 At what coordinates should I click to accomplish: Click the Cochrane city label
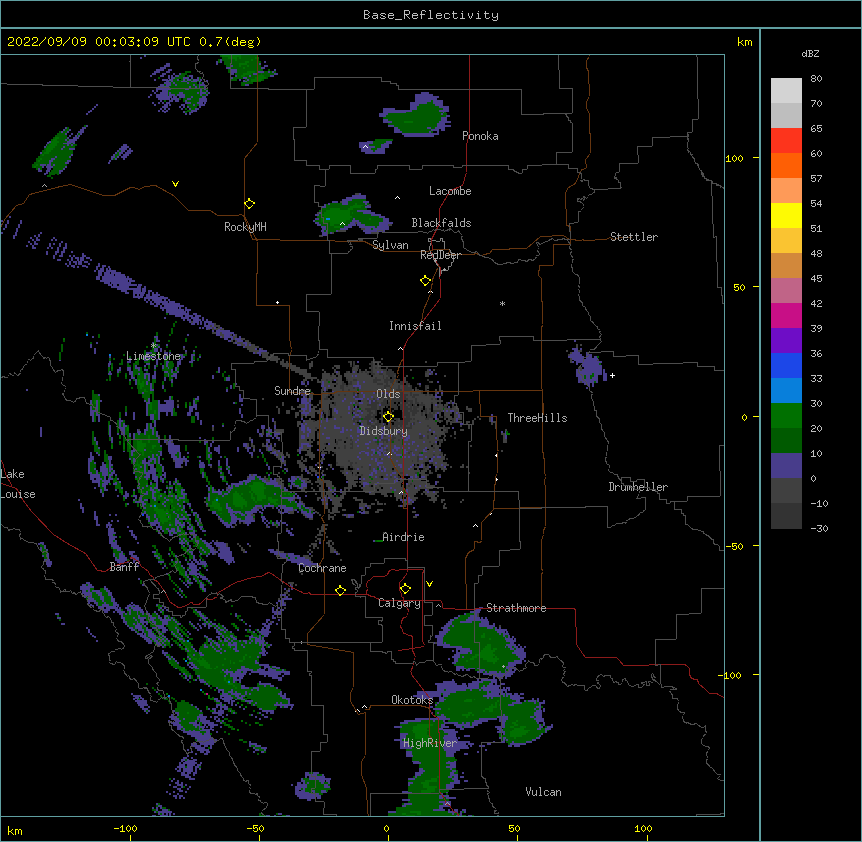[322, 568]
